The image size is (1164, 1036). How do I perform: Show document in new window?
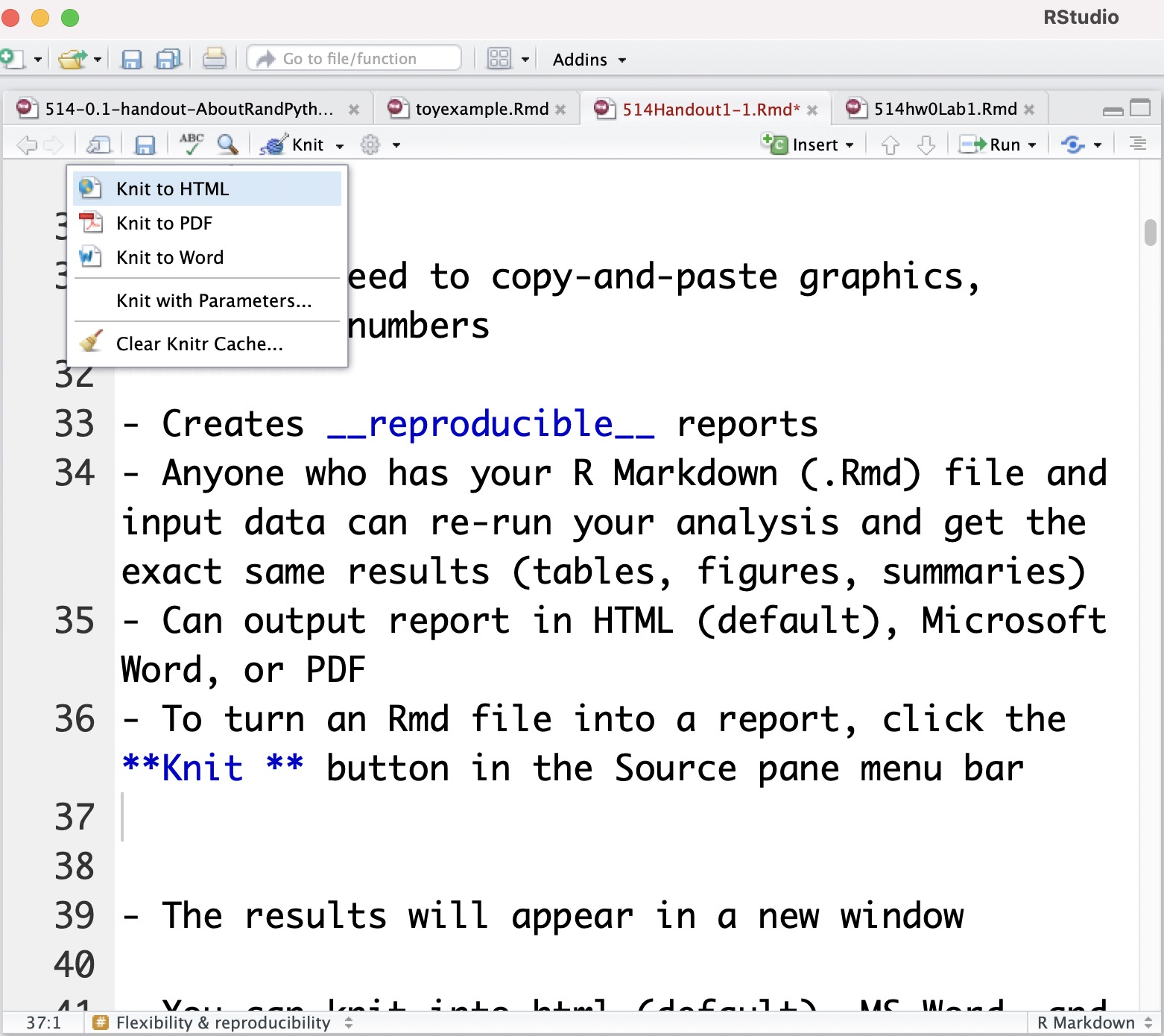tap(99, 145)
